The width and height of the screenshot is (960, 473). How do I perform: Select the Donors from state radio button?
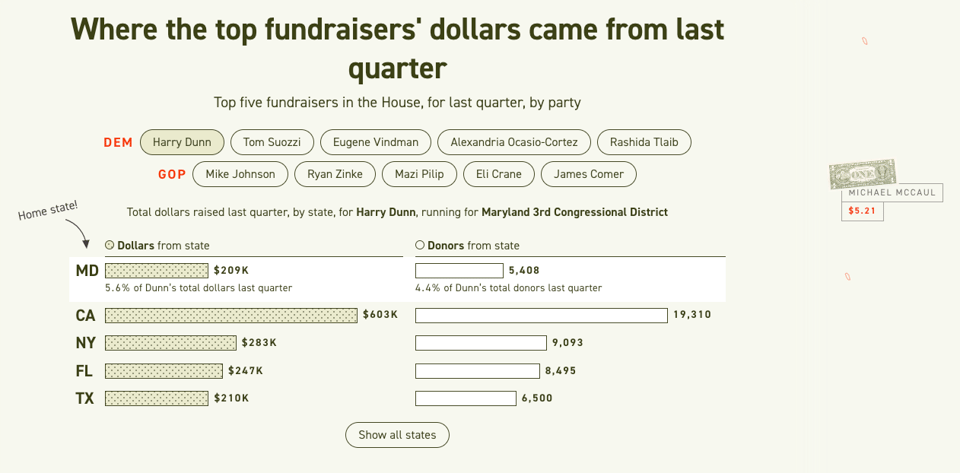click(420, 245)
